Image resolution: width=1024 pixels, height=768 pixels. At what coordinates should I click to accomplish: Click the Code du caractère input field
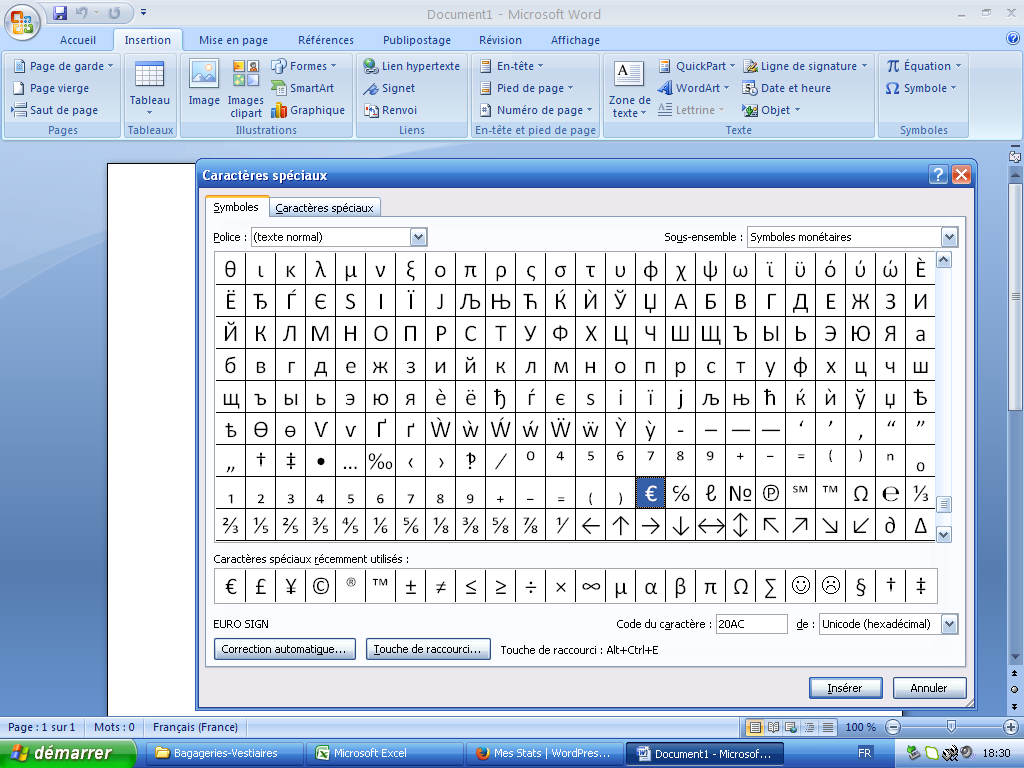point(751,624)
